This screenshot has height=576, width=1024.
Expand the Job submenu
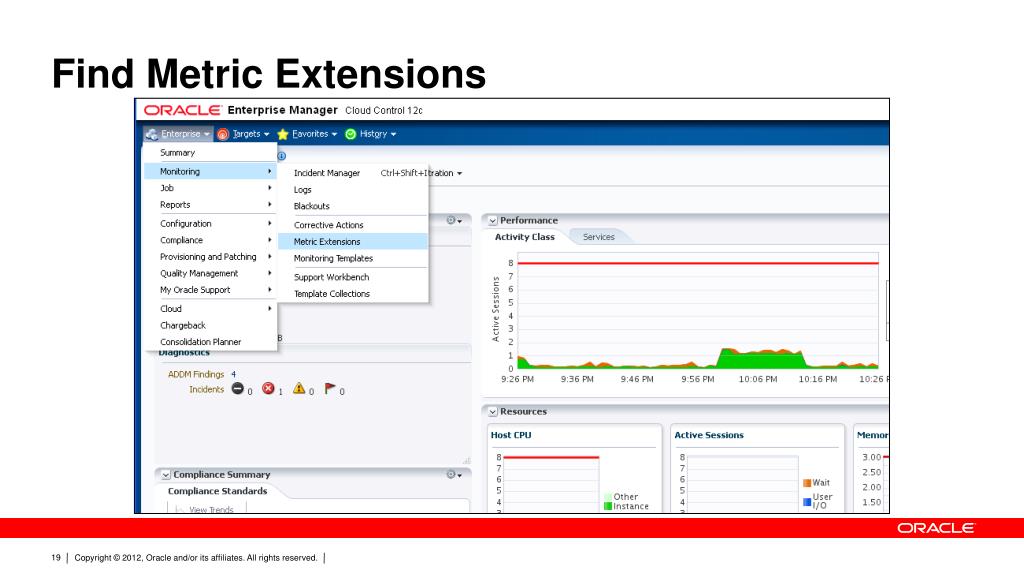coord(210,188)
